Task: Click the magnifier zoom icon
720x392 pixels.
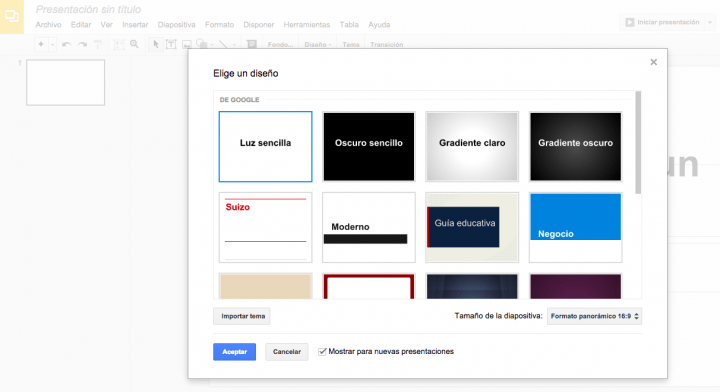Action: [134, 45]
